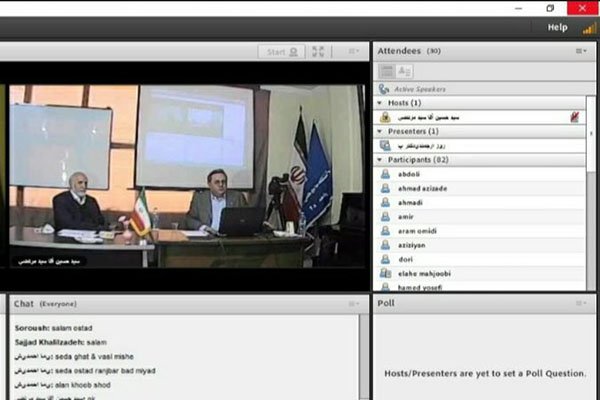600x400 pixels.
Task: Collapse the Presenters (1) group
Action: click(x=380, y=131)
